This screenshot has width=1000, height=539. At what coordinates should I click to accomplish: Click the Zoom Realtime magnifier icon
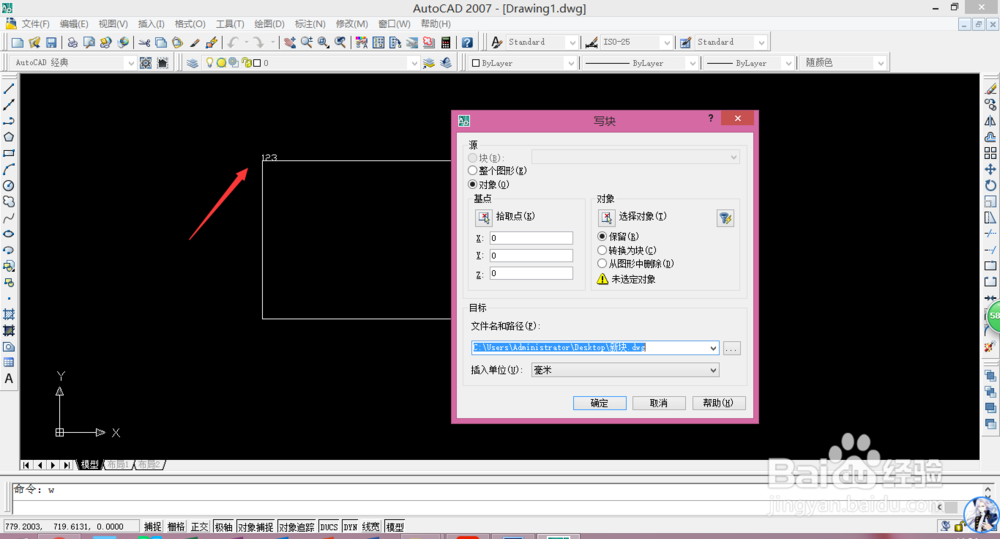307,42
